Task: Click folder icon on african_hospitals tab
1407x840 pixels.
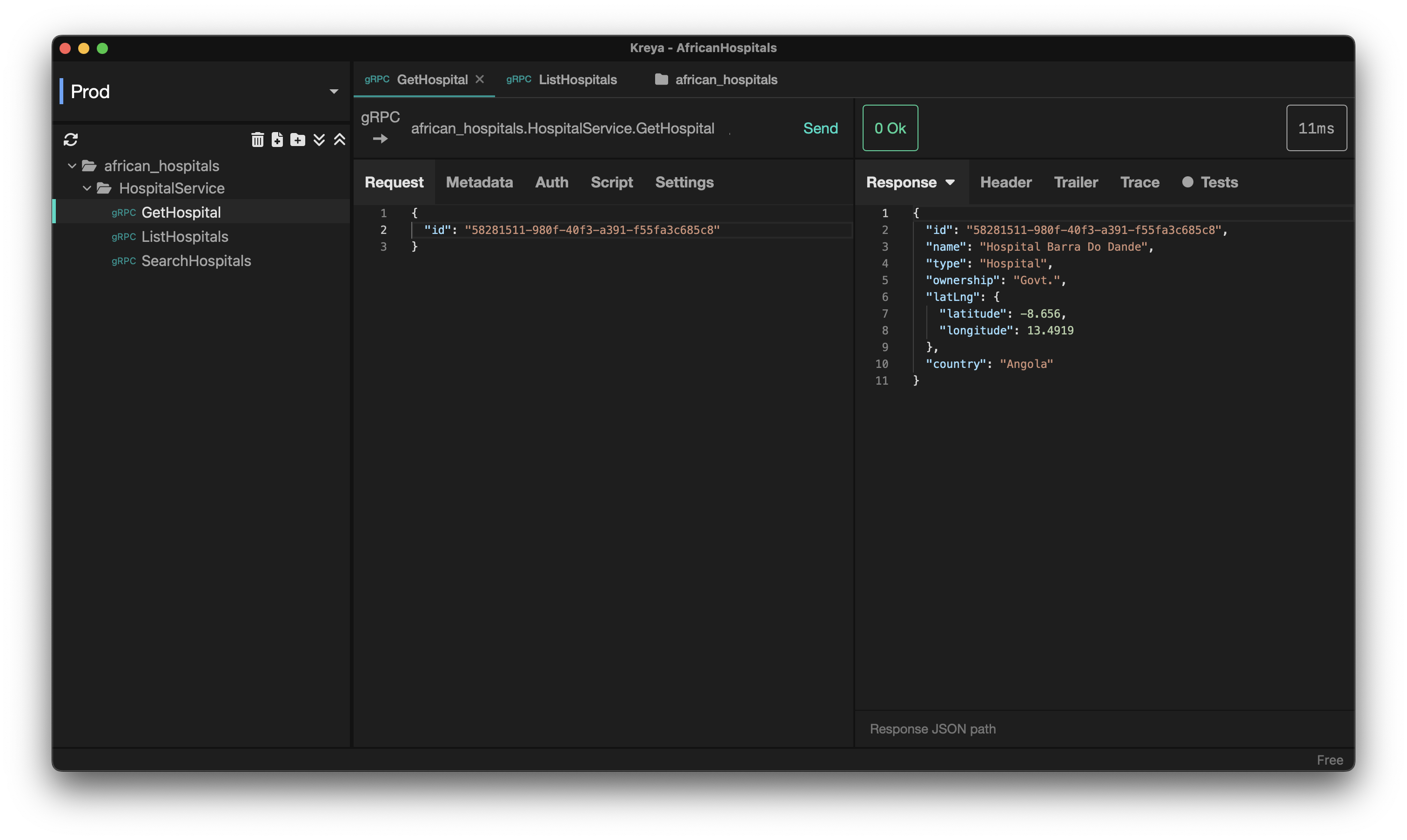Action: tap(661, 79)
